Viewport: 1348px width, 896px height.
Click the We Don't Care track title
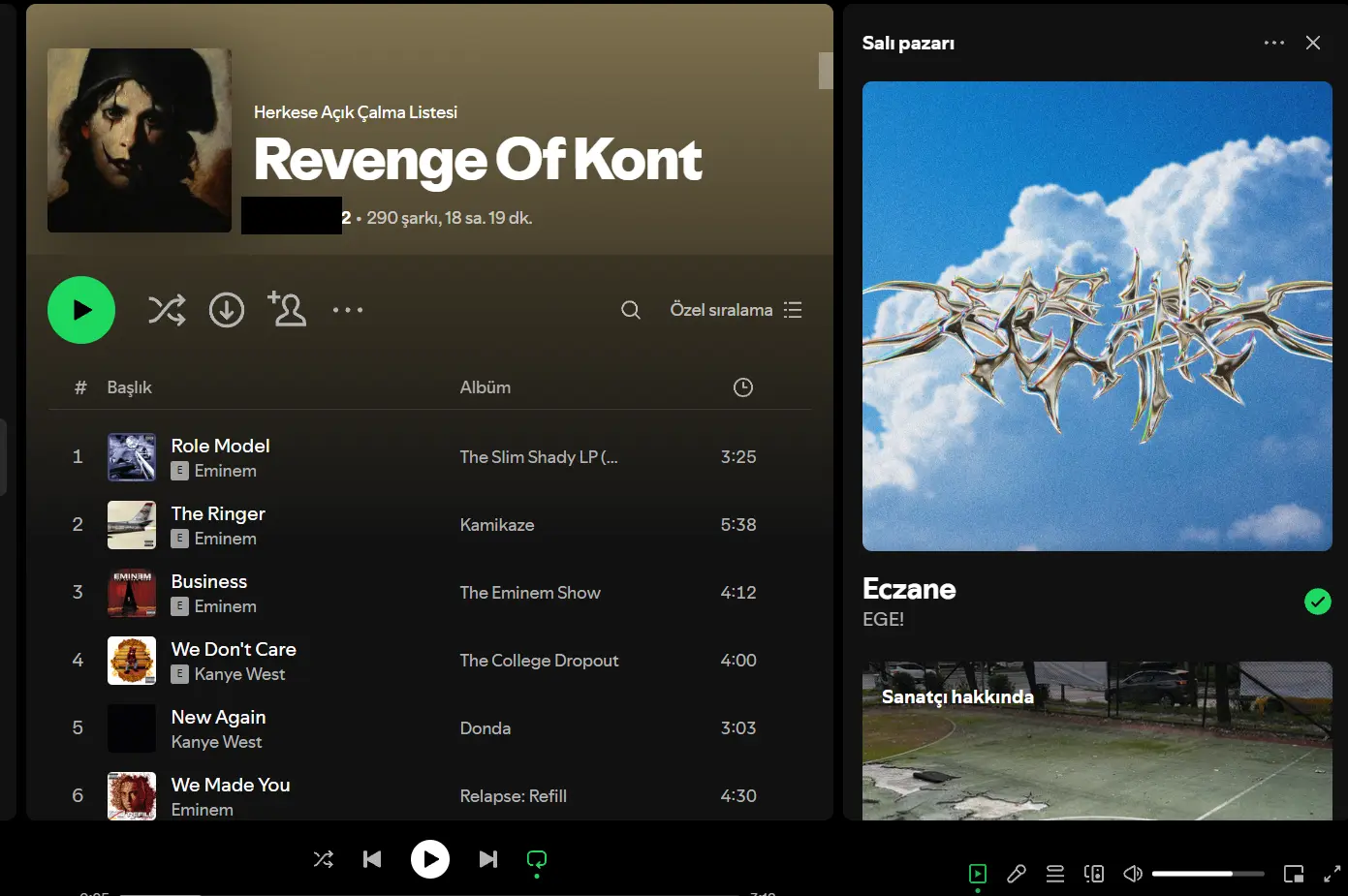point(234,649)
